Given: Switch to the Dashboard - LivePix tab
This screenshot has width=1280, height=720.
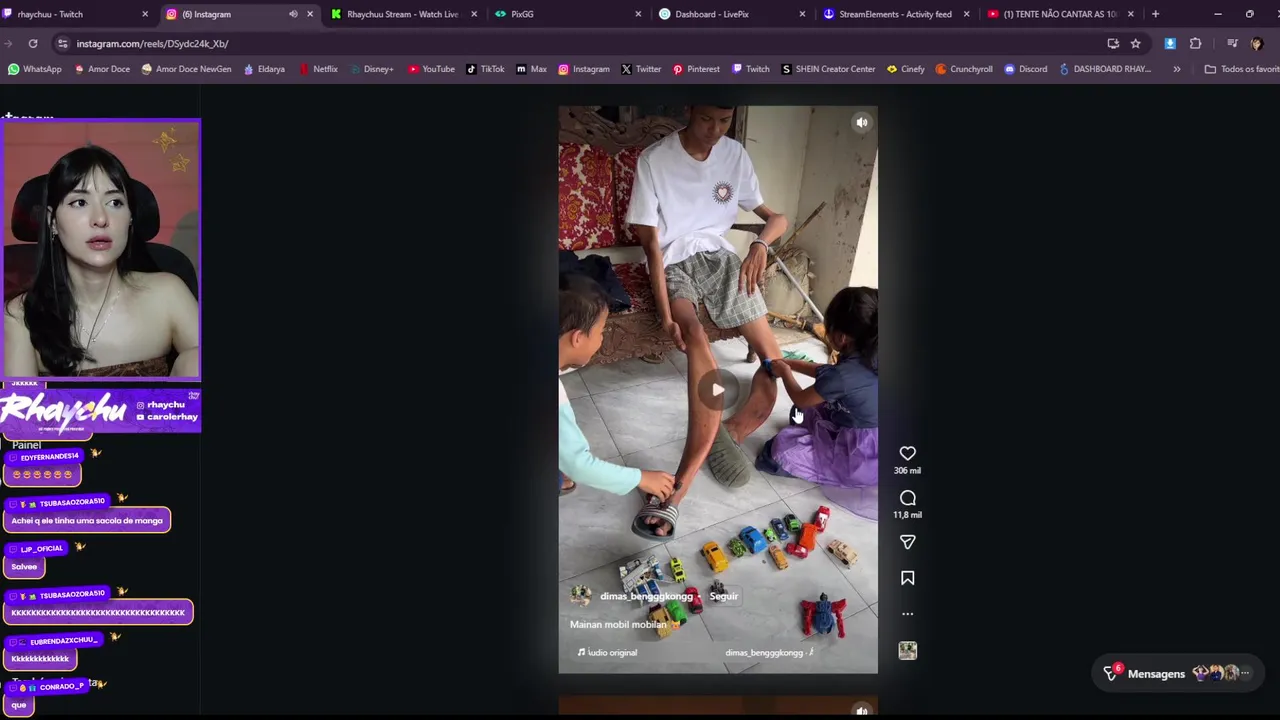Looking at the screenshot, I should pos(731,14).
